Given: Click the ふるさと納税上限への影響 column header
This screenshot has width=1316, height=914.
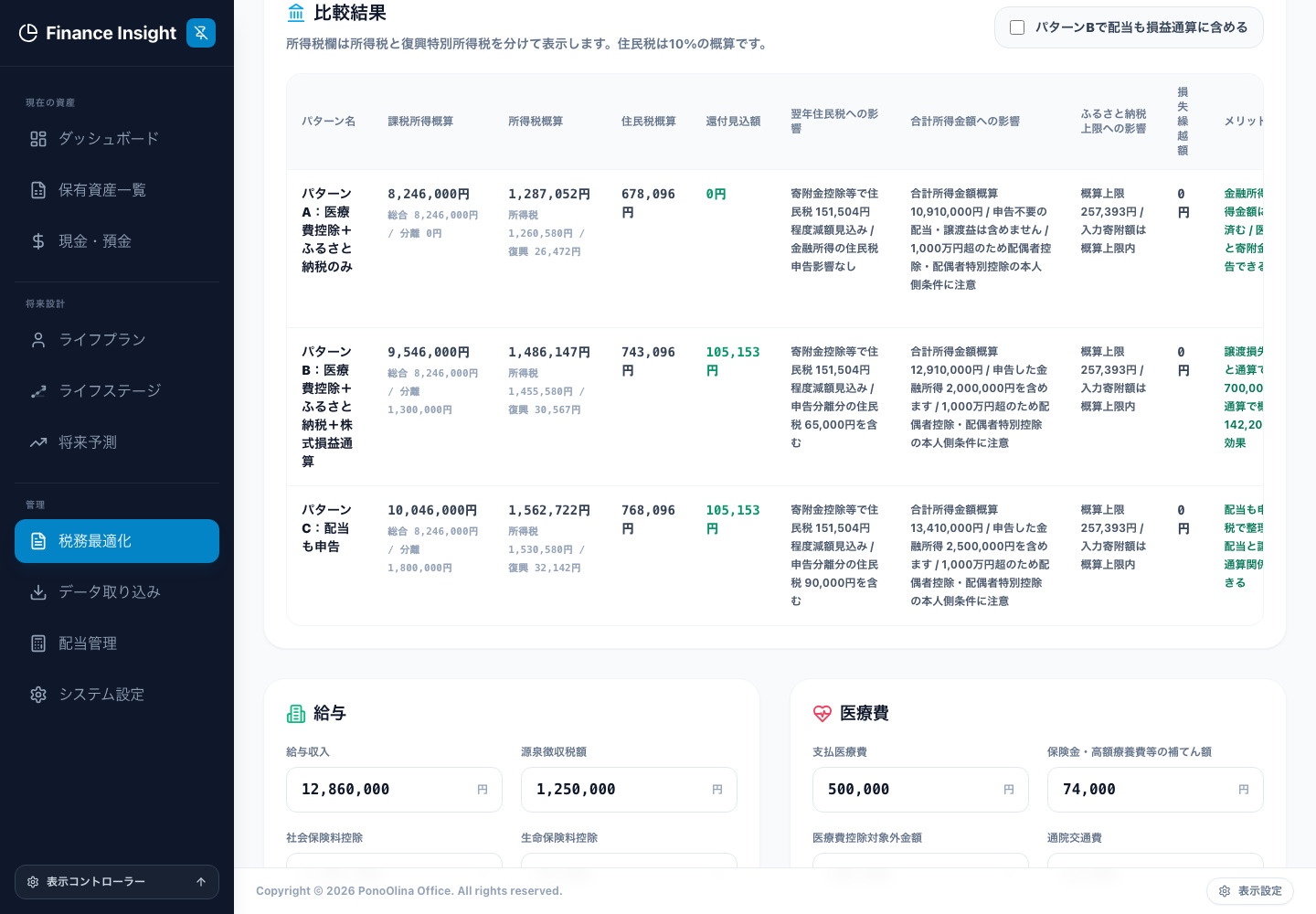Looking at the screenshot, I should coord(1113,122).
